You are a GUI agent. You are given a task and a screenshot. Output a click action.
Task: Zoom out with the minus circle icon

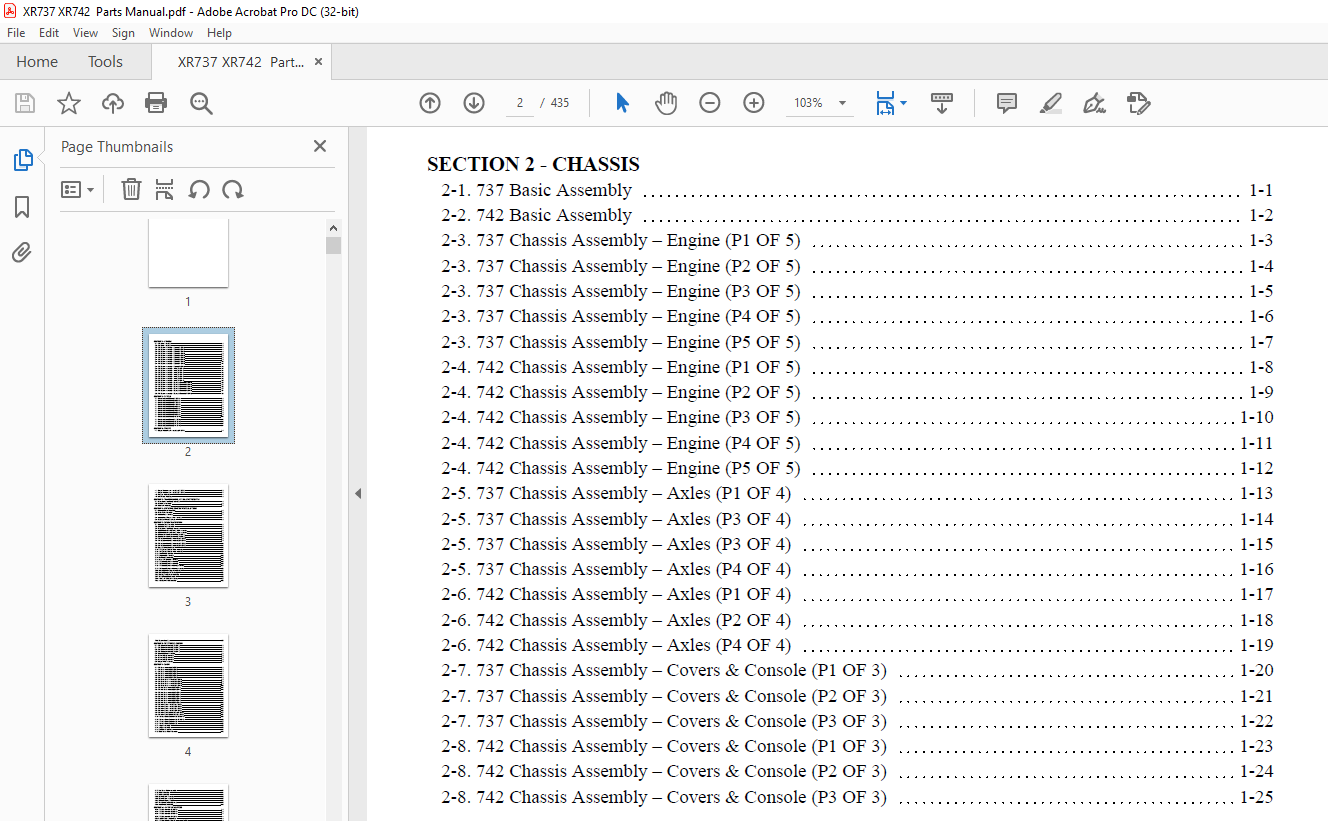[x=710, y=103]
